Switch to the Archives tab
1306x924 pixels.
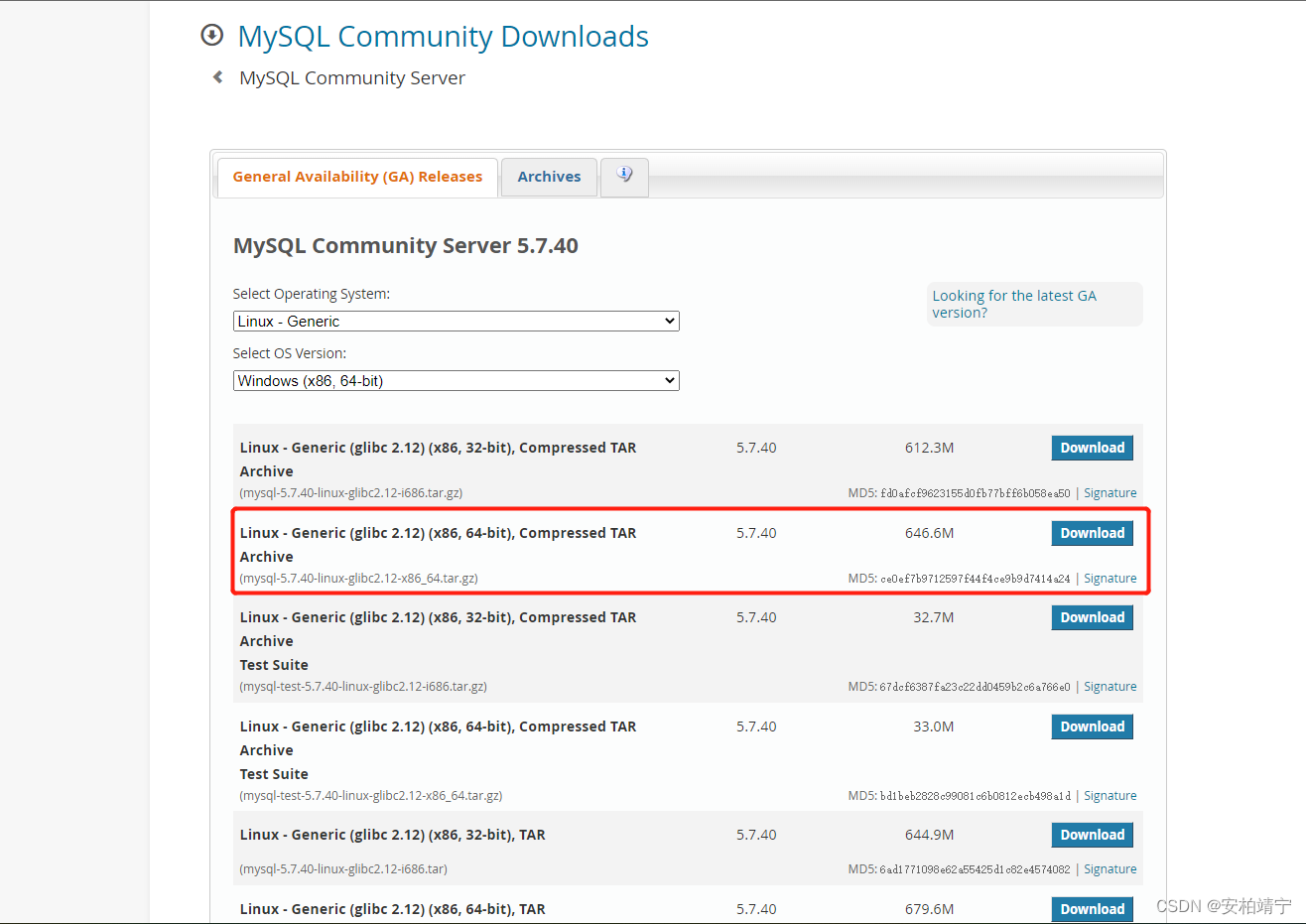[x=549, y=177]
